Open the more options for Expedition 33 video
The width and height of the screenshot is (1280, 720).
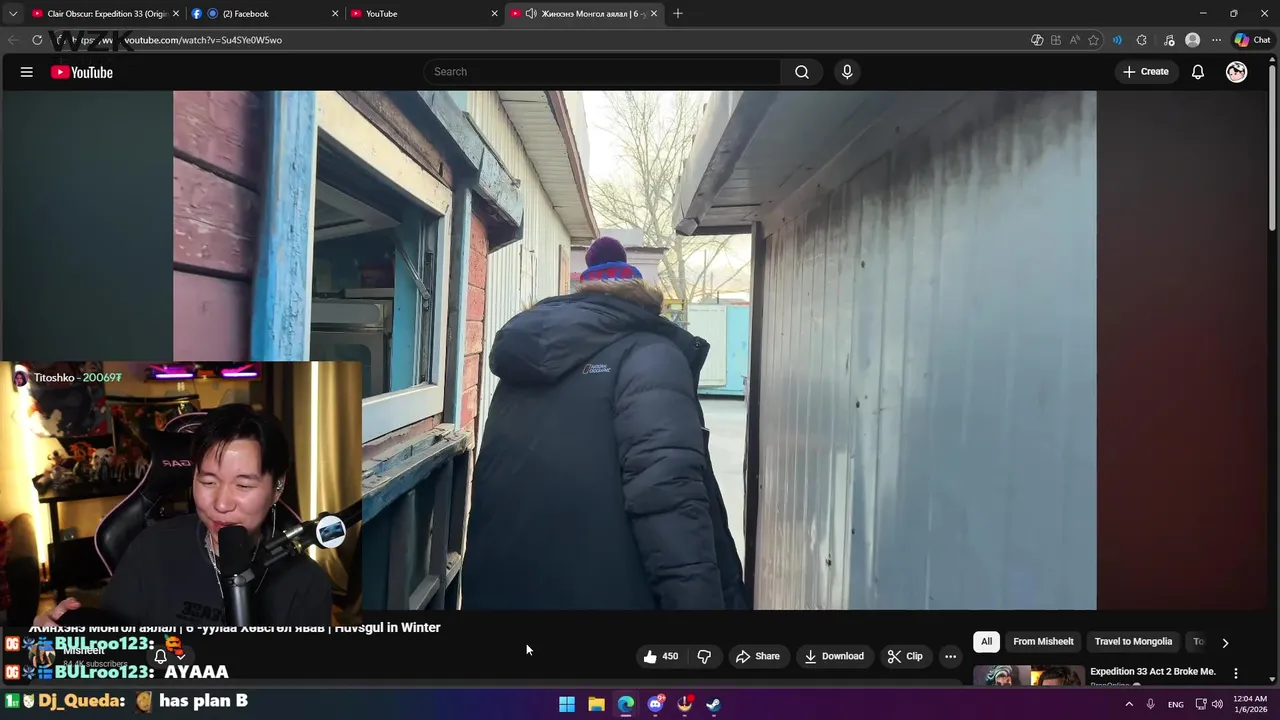(x=1235, y=673)
